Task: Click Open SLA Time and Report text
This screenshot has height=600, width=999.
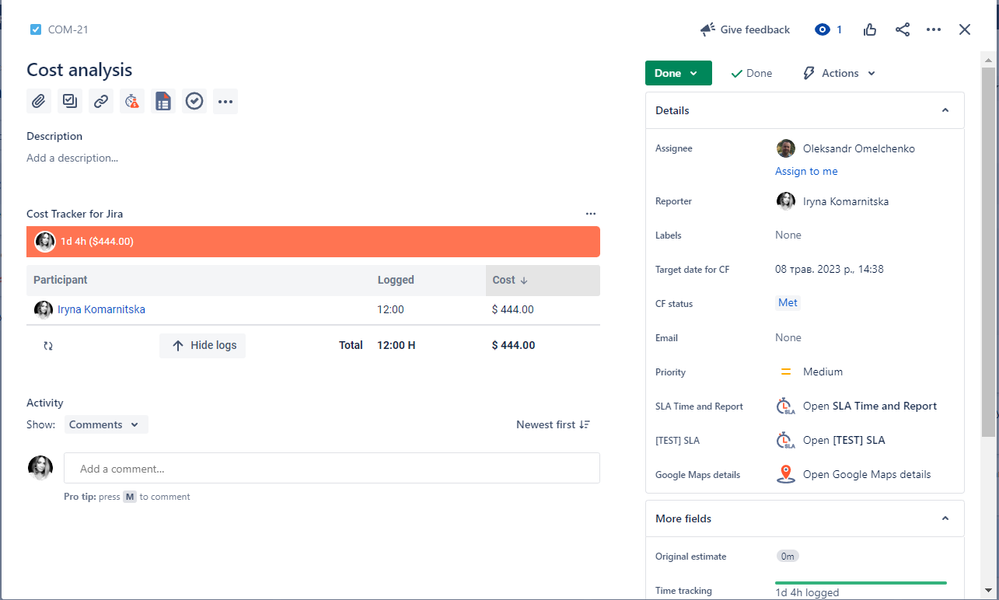Action: [870, 406]
